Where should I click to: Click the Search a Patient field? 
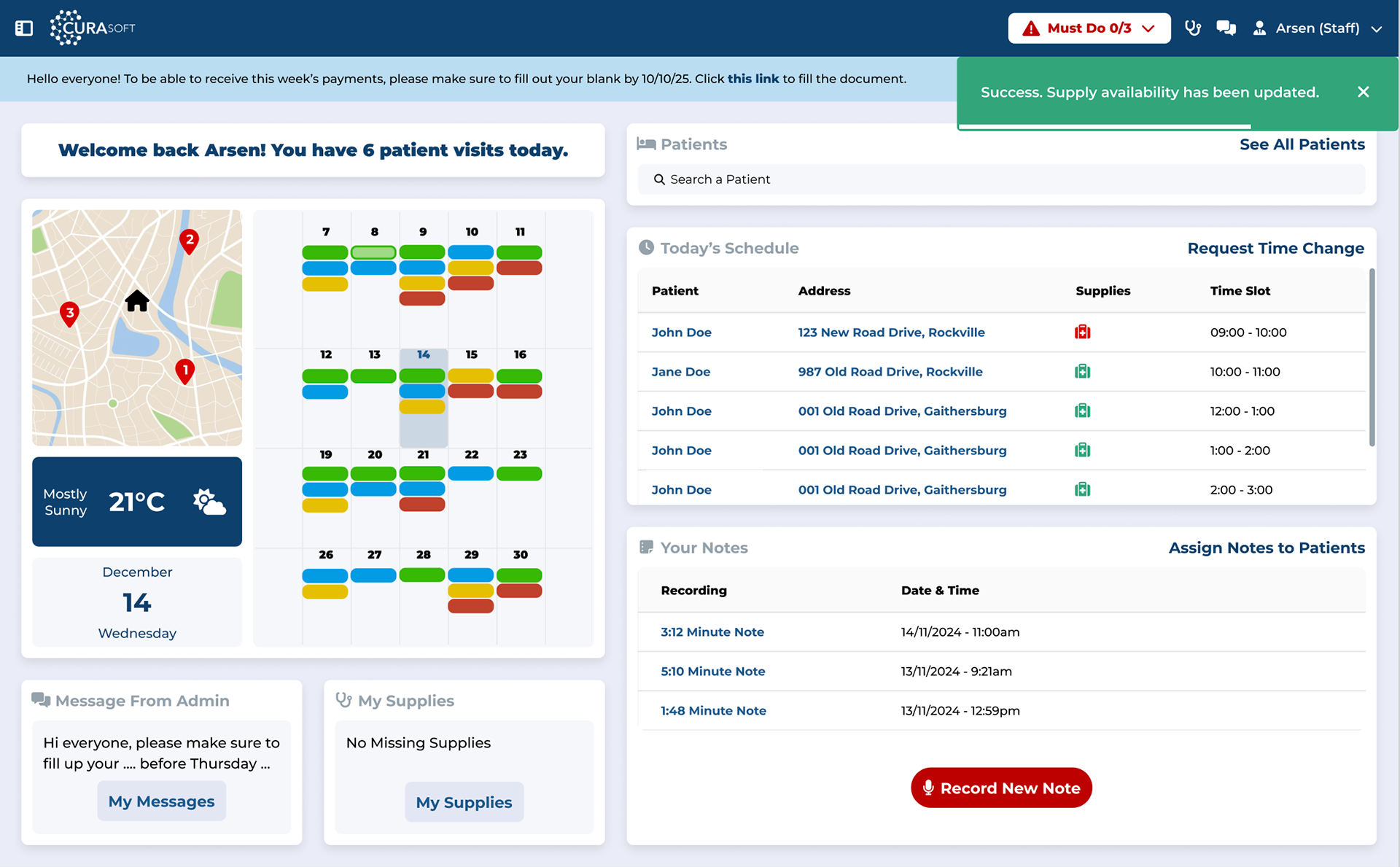(x=1000, y=179)
